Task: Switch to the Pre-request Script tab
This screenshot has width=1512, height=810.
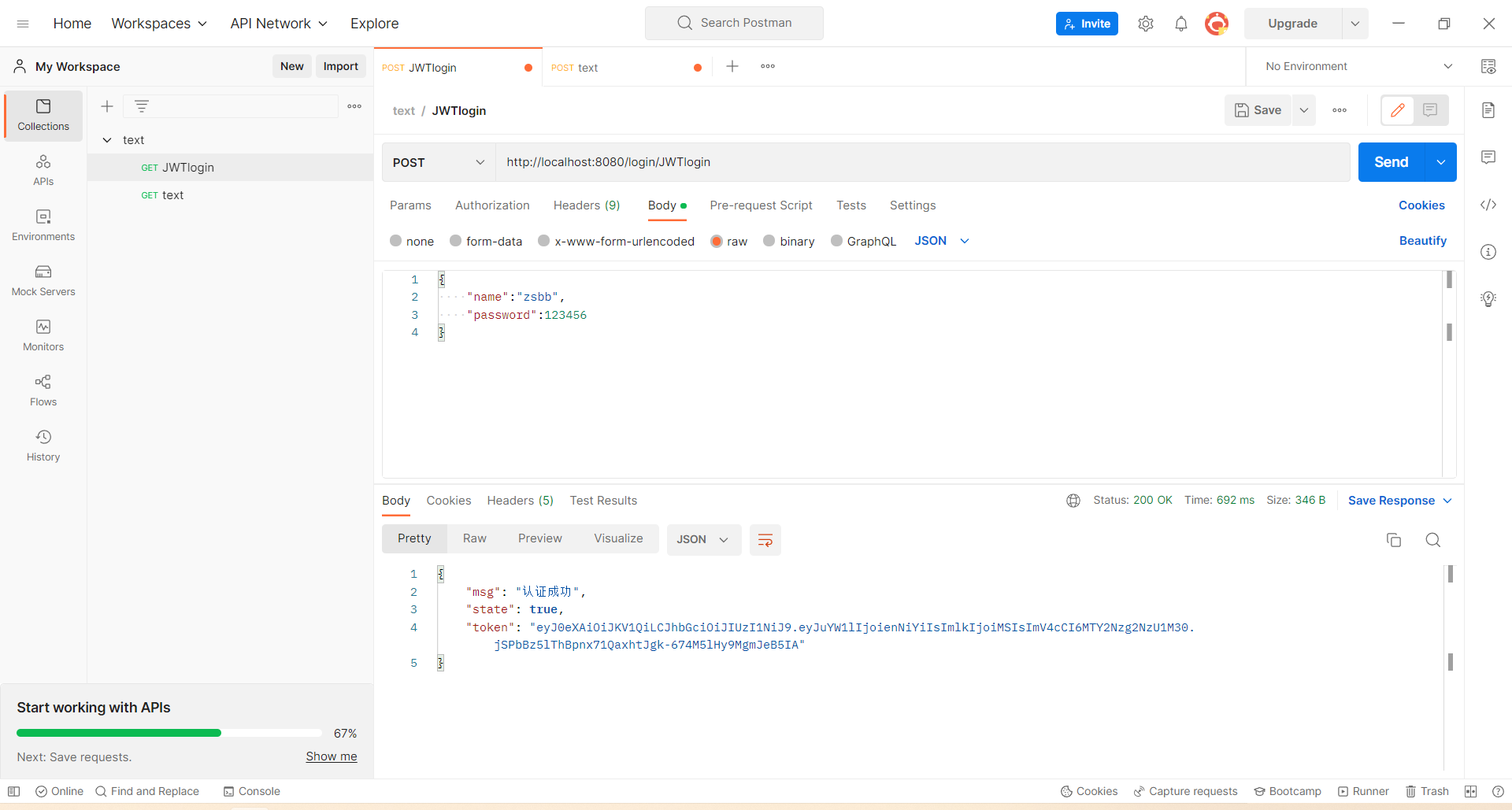Action: tap(761, 205)
